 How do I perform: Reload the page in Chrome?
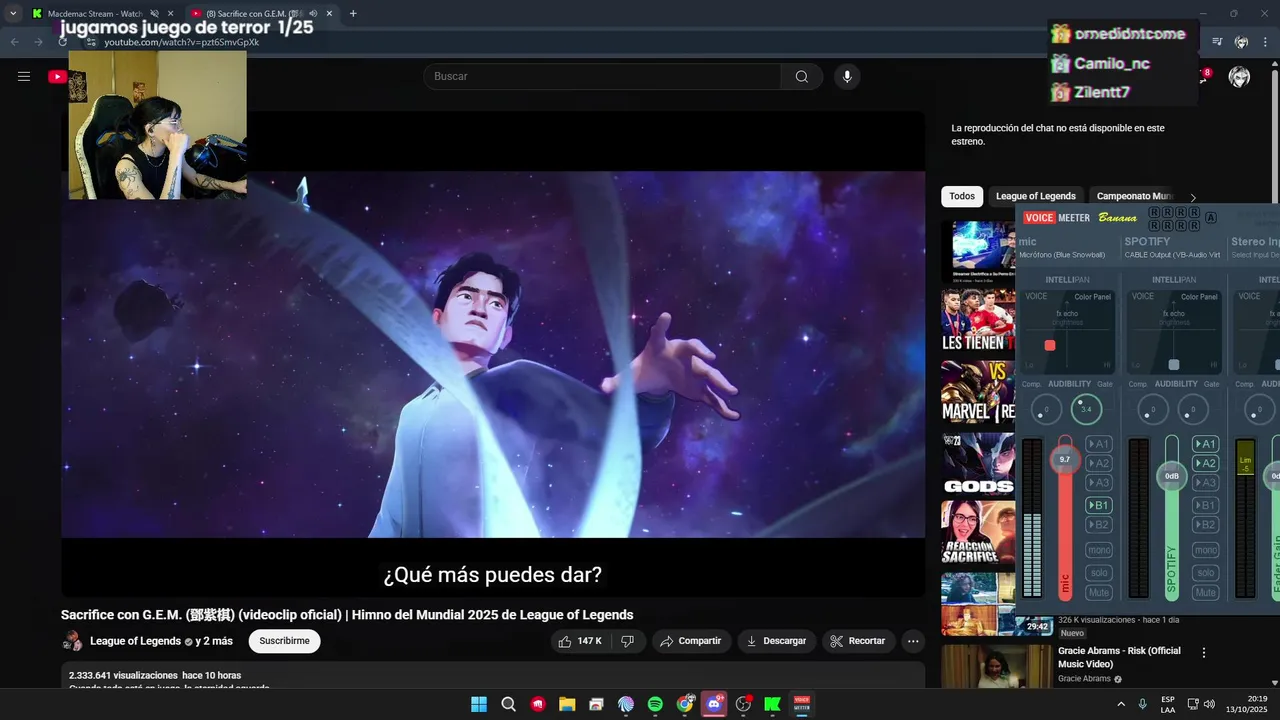(x=63, y=42)
